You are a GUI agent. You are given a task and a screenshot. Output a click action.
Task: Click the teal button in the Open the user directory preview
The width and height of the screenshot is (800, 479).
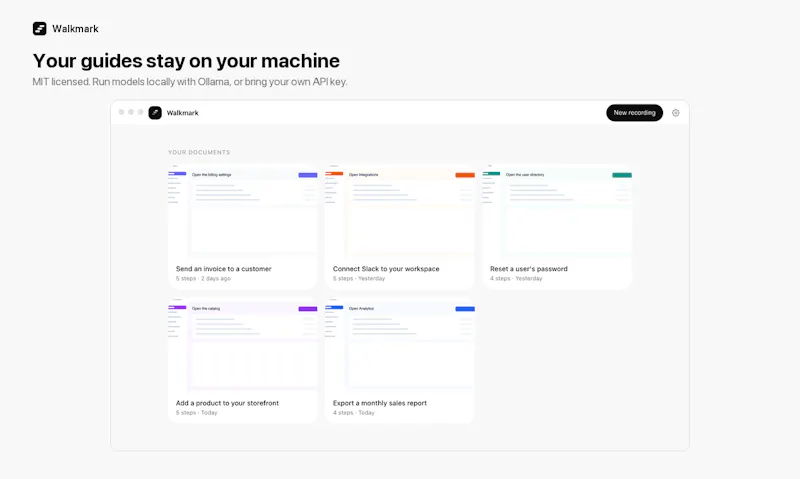[x=622, y=175]
